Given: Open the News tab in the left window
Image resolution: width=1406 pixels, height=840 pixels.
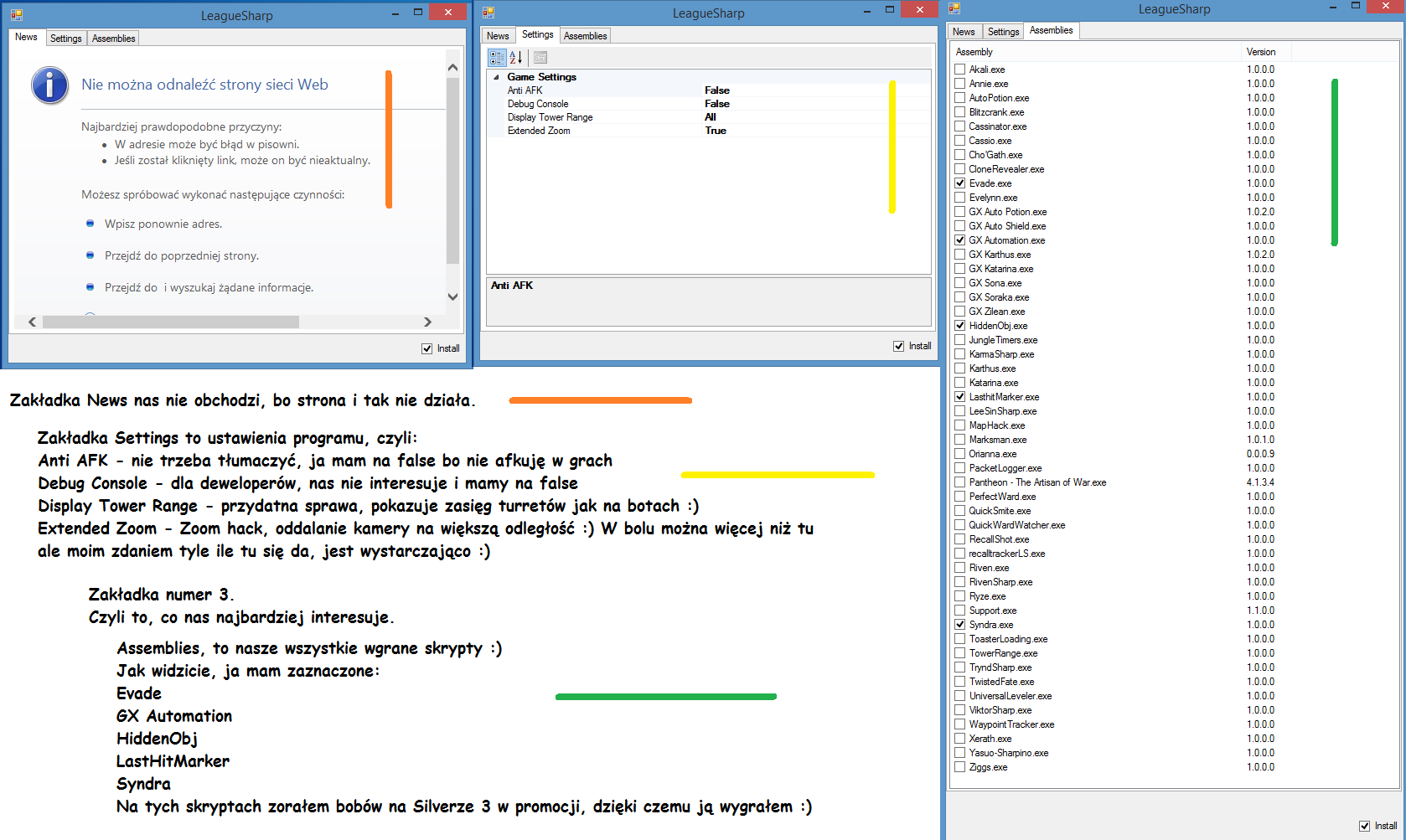Looking at the screenshot, I should coord(26,37).
